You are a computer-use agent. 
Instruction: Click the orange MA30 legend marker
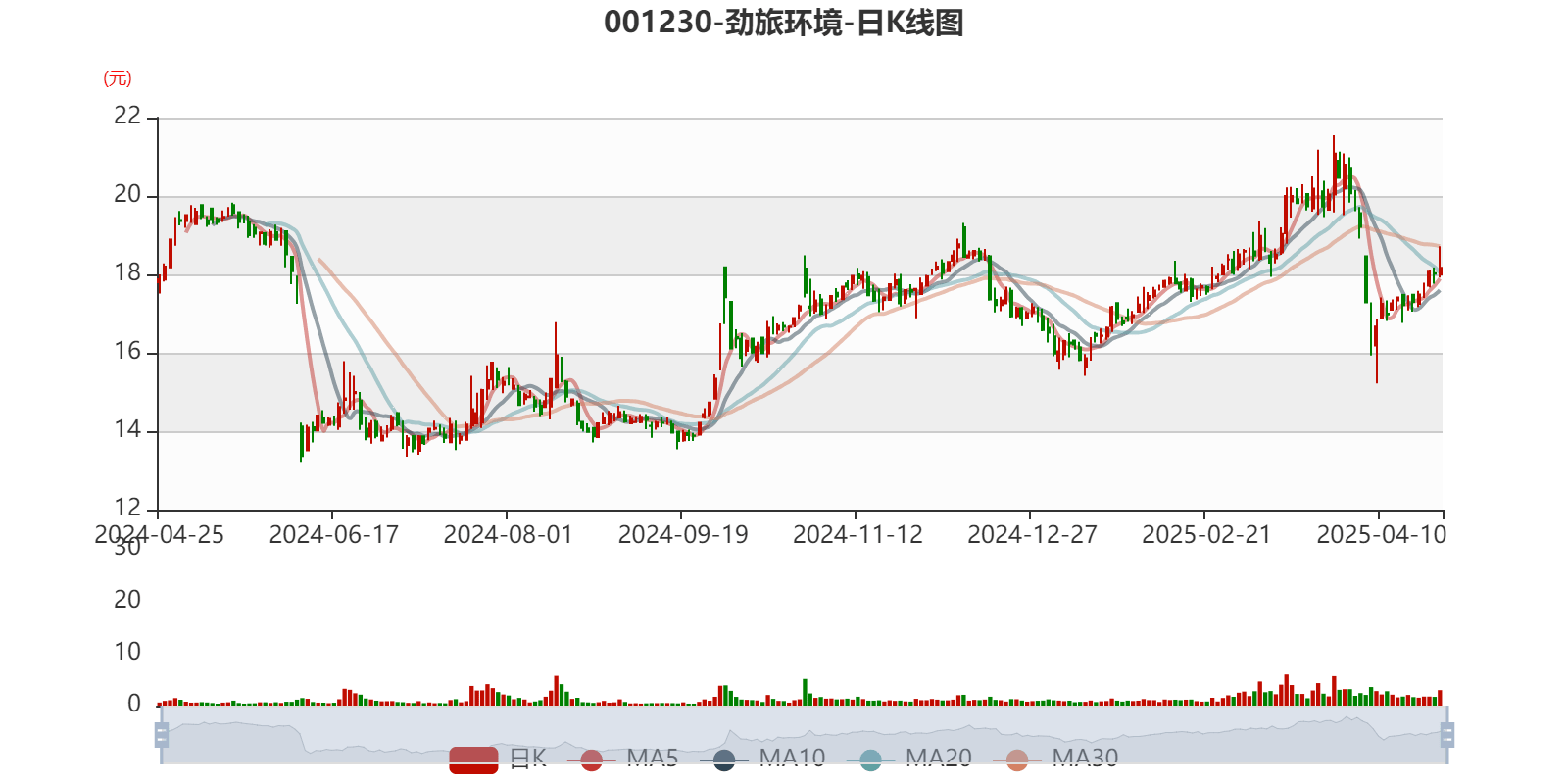pos(1017,759)
